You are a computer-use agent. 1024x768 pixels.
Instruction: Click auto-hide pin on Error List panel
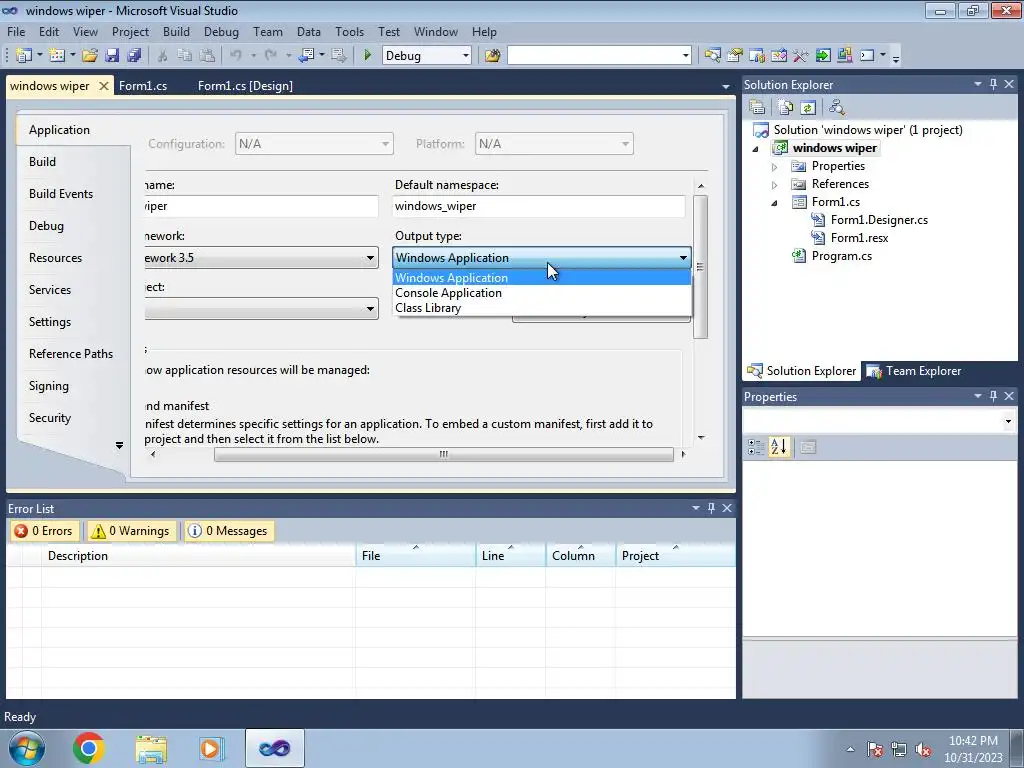point(711,508)
